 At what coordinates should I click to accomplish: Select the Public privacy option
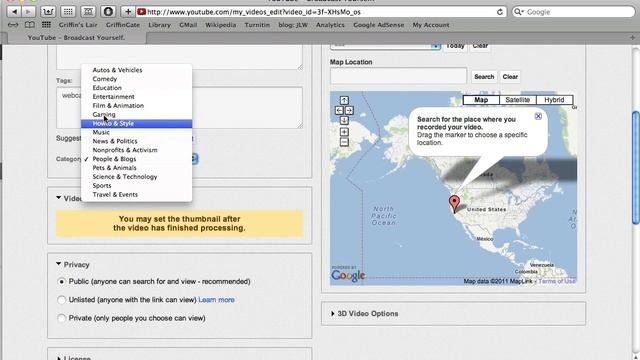(x=61, y=282)
